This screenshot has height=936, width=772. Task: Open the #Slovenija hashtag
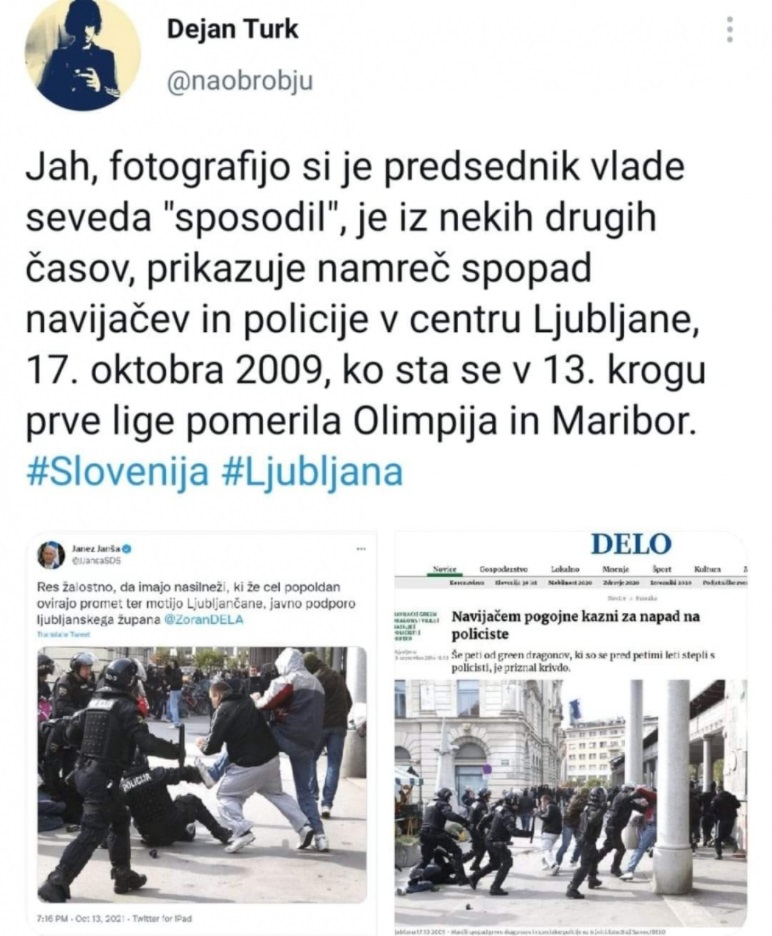118,472
